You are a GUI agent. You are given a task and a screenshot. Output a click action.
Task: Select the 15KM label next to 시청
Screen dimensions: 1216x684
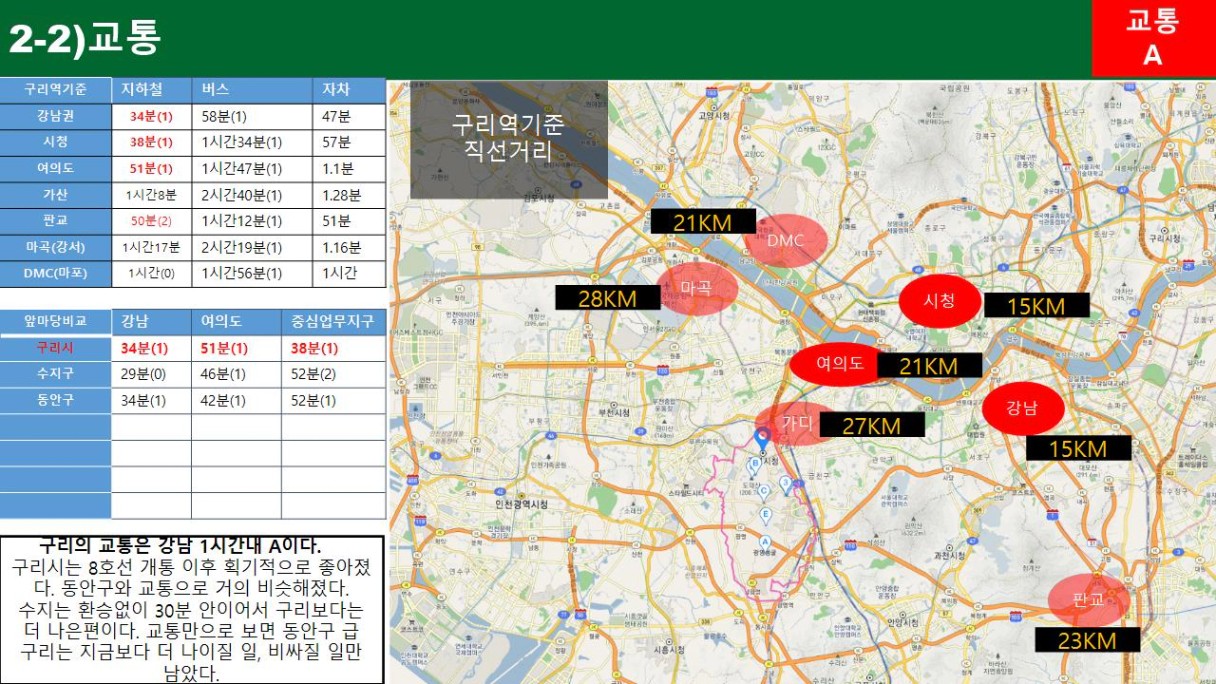1037,305
